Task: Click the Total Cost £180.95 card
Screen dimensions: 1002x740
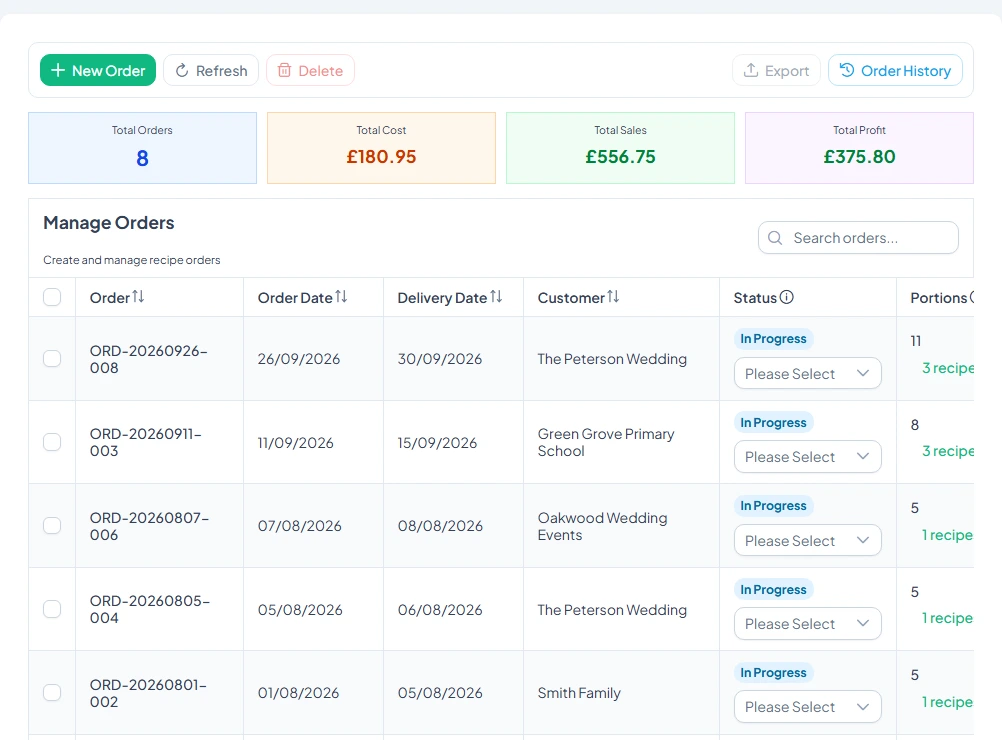Action: click(382, 148)
